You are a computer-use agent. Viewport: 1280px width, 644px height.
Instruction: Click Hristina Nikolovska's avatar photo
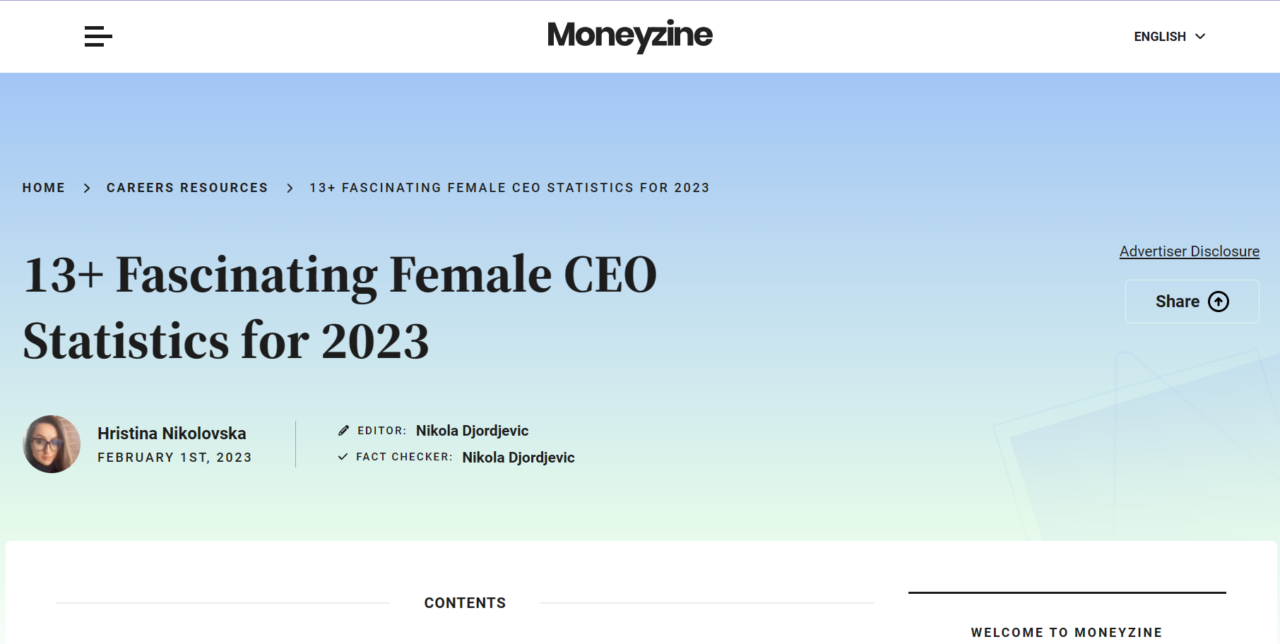tap(52, 444)
